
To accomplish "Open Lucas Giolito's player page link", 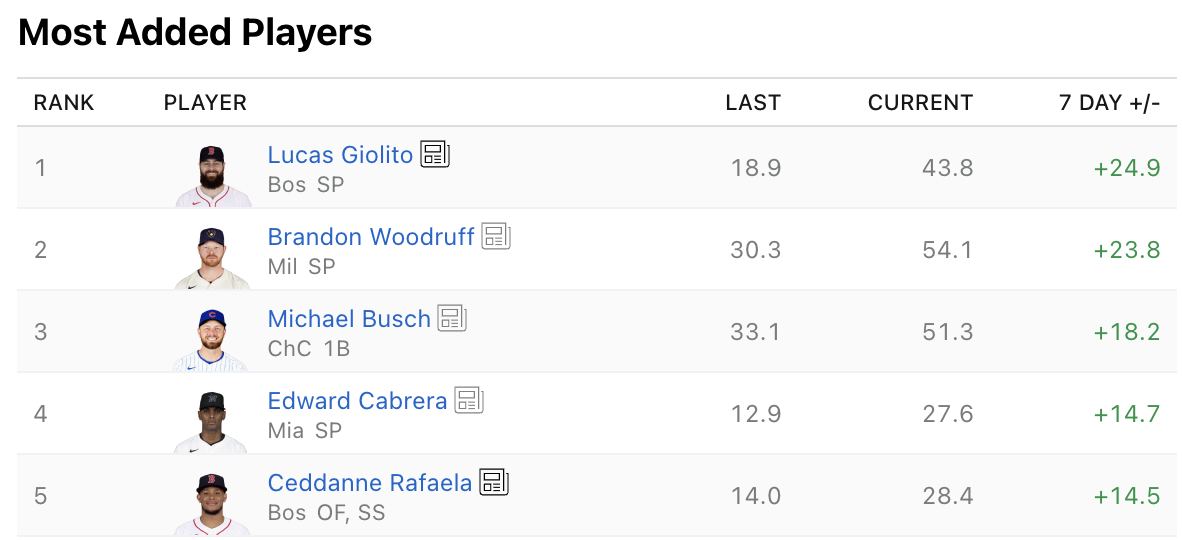I will [x=340, y=155].
